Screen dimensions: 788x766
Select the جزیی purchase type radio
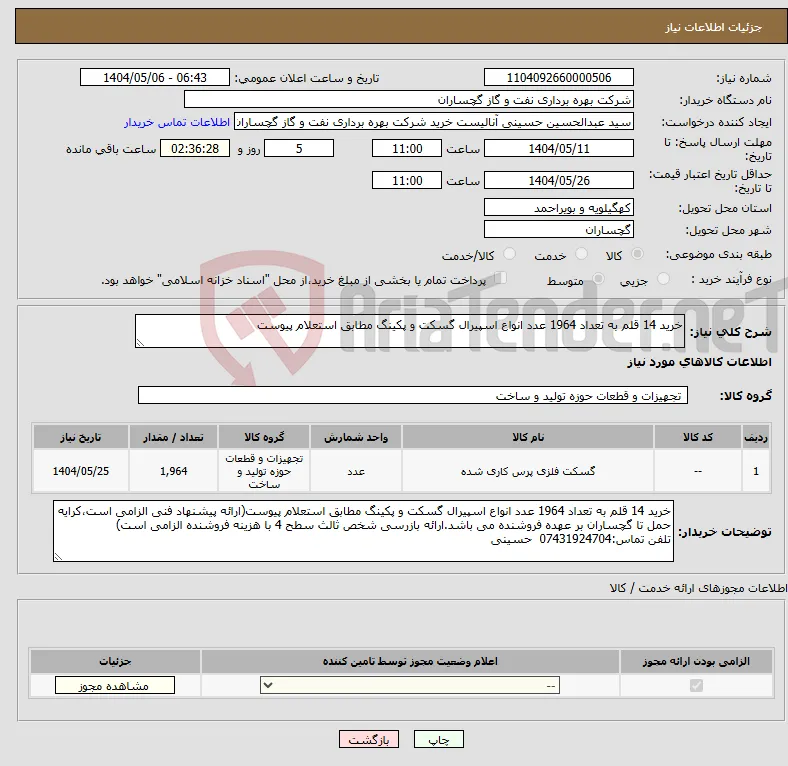pos(663,279)
